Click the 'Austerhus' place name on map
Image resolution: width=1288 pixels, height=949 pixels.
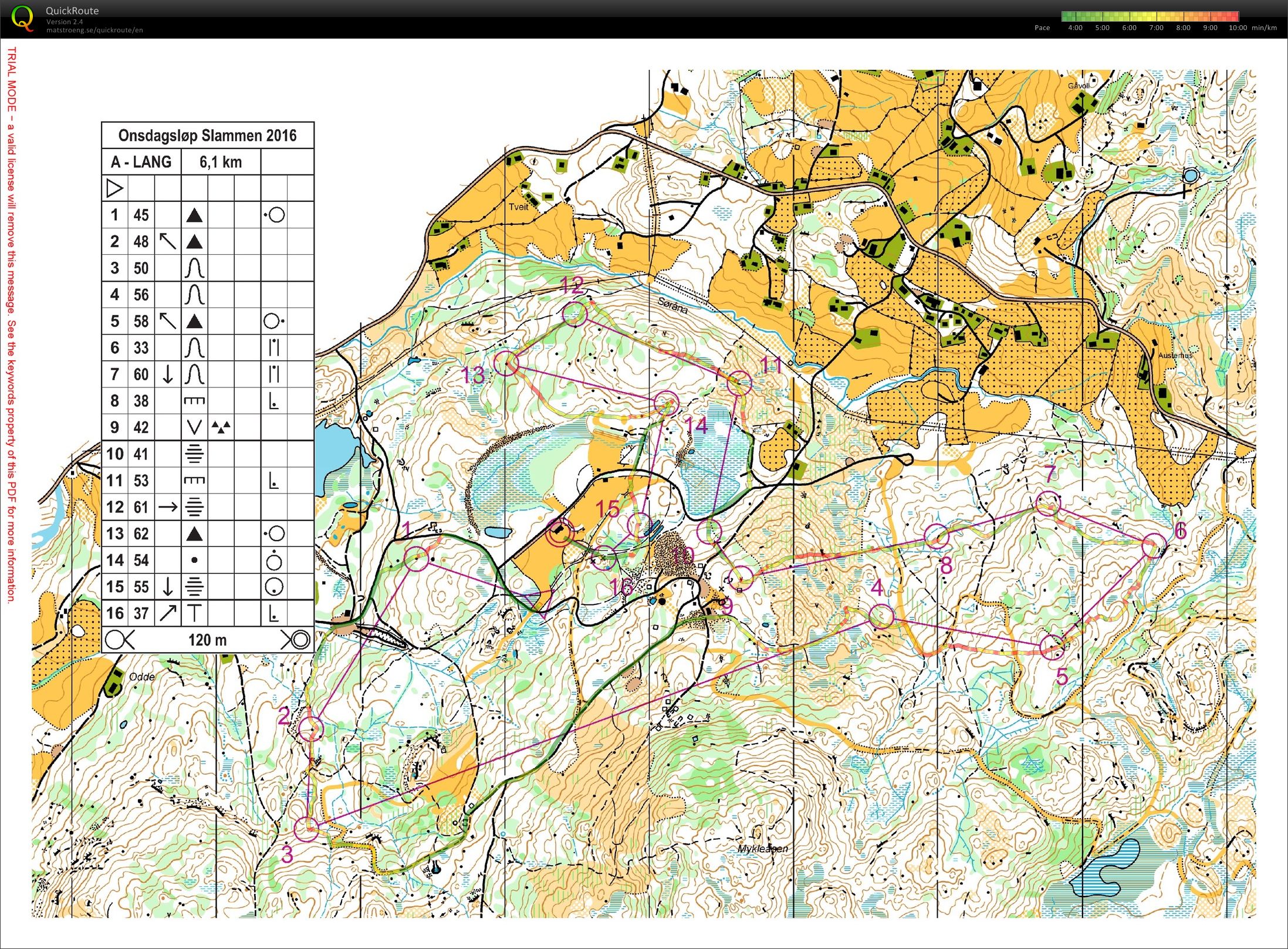[x=1175, y=355]
